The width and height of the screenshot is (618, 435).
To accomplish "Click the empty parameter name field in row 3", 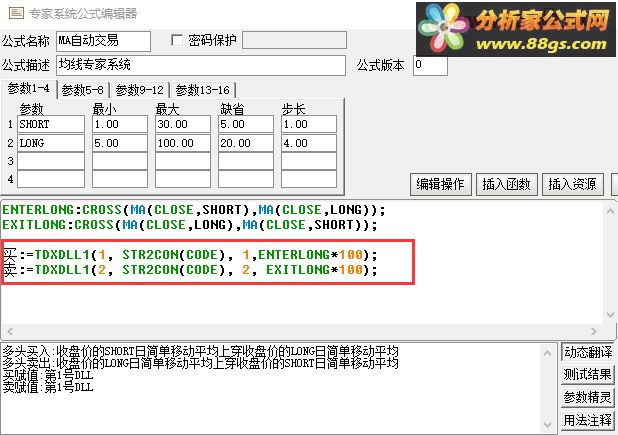I will (x=51, y=161).
